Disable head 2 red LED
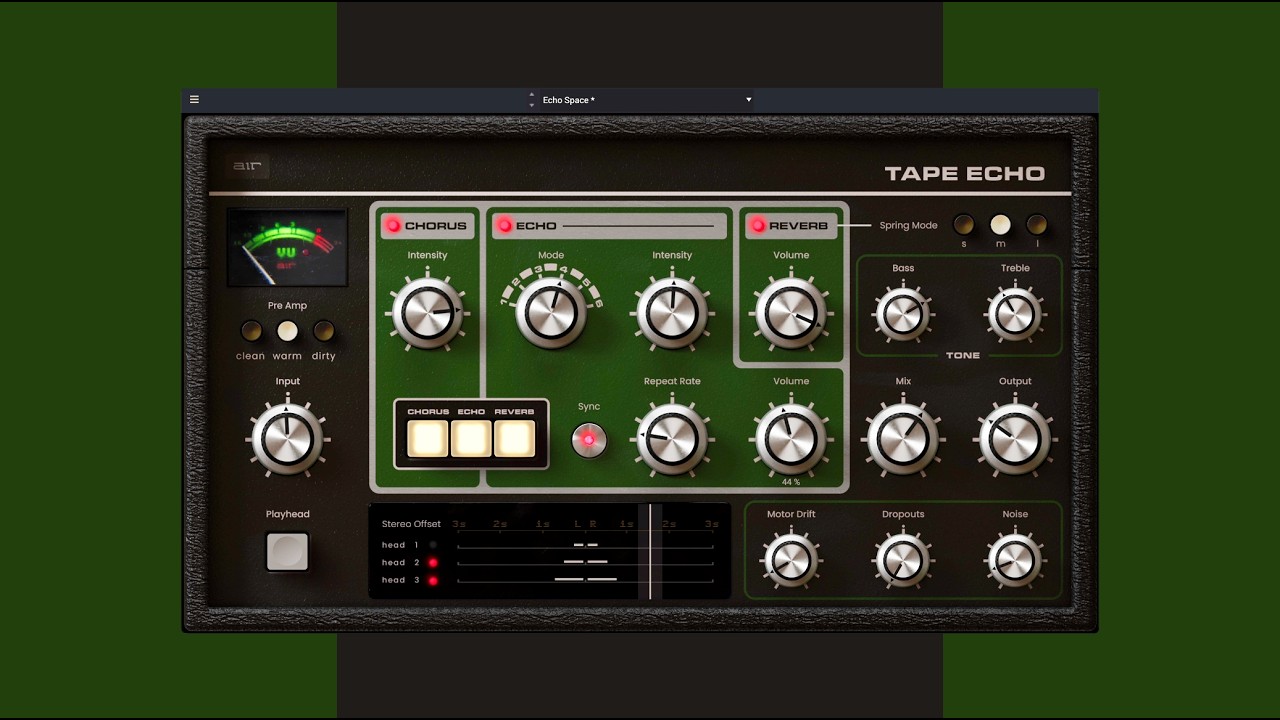Viewport: 1280px width, 720px height. (x=433, y=562)
